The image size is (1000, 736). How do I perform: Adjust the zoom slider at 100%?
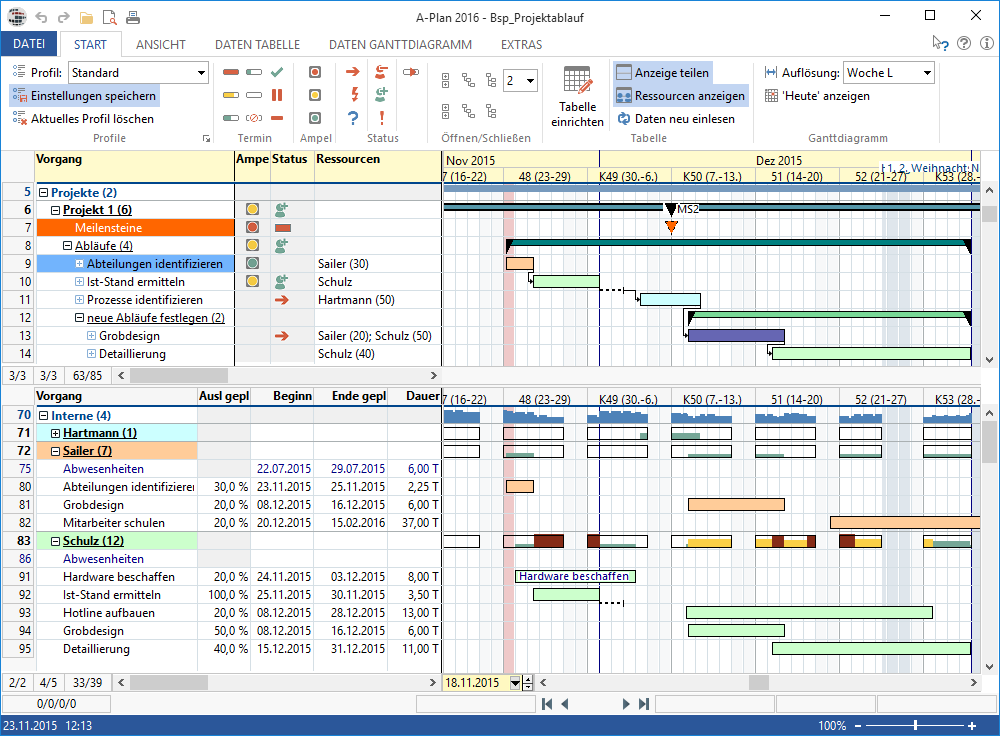pos(916,725)
